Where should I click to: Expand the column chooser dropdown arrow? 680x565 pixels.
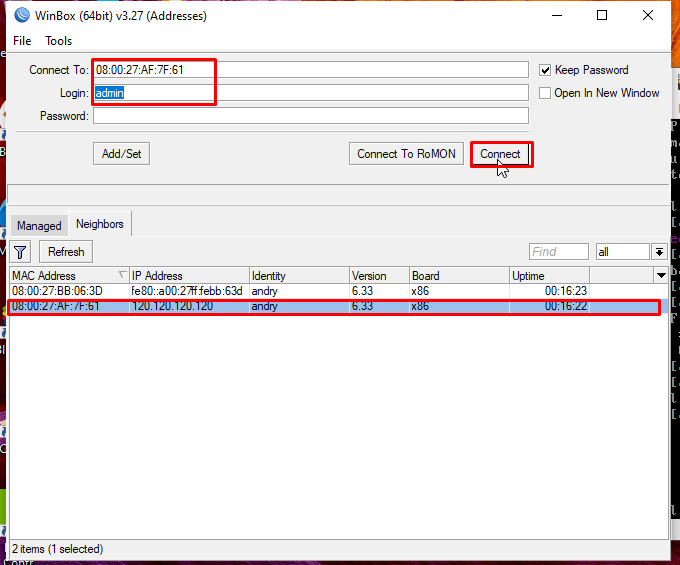[660, 275]
